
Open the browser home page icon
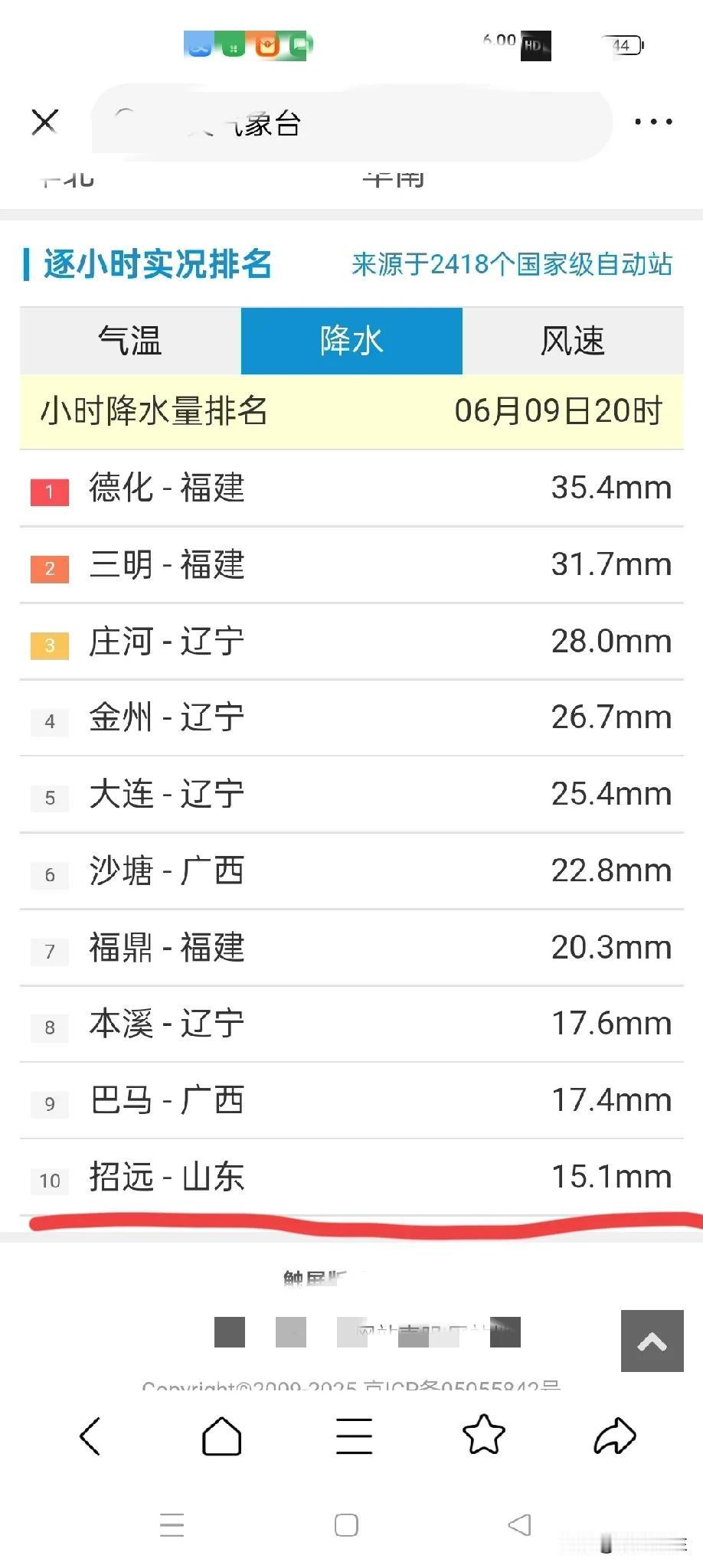[x=221, y=1436]
